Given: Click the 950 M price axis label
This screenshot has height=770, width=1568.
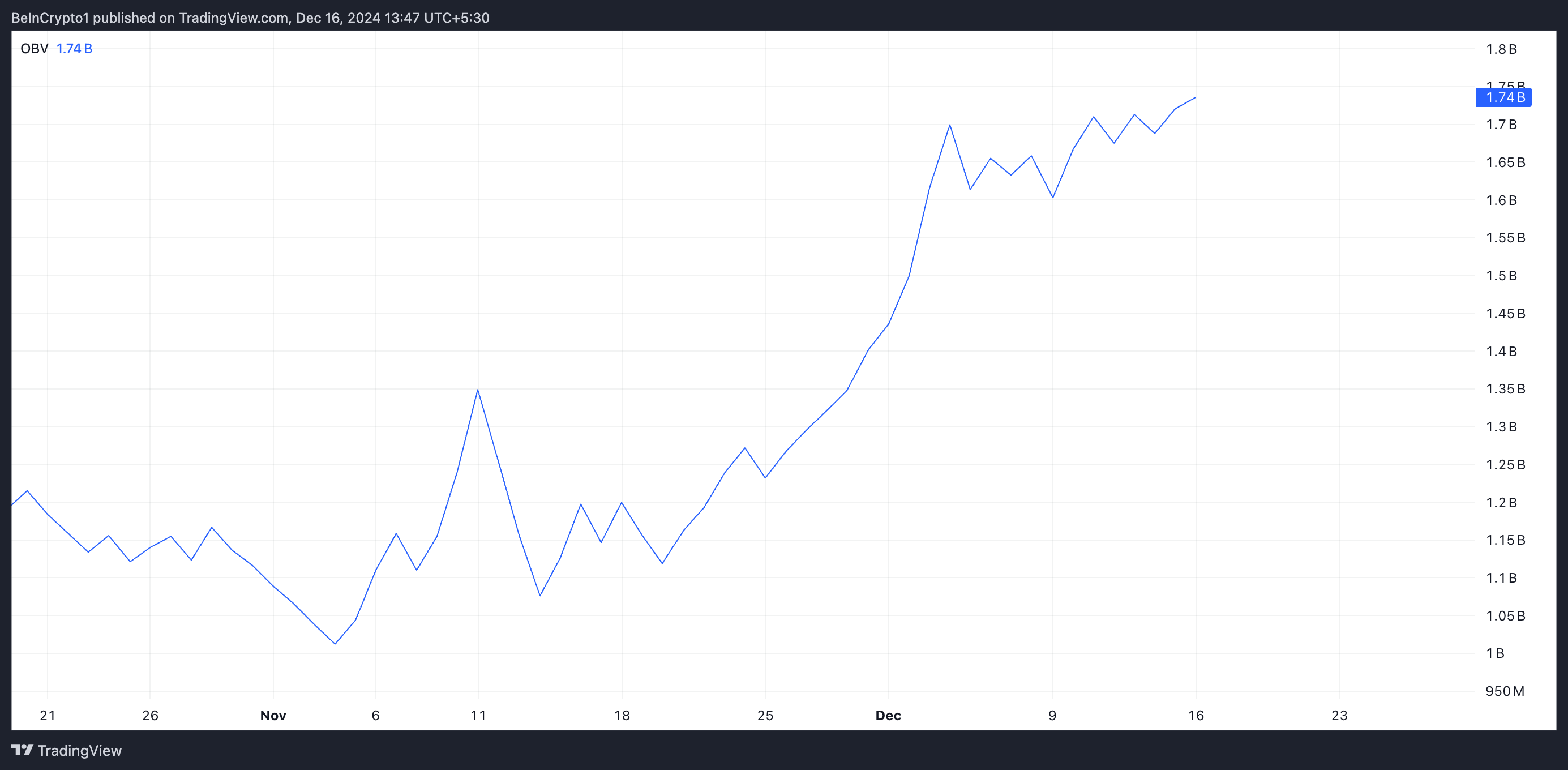Looking at the screenshot, I should point(1505,691).
